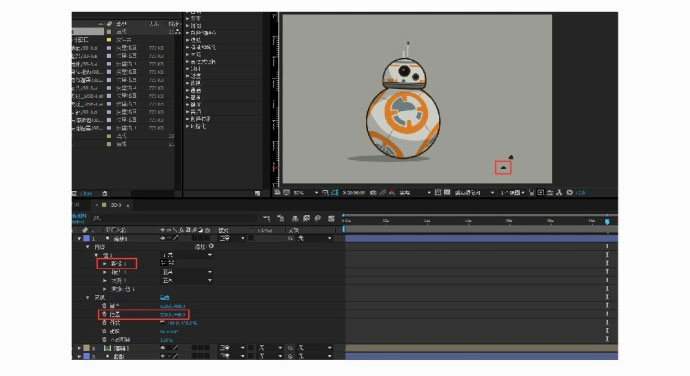Click the Position value in layer 1 Transform
The height and width of the screenshot is (376, 690).
172,314
